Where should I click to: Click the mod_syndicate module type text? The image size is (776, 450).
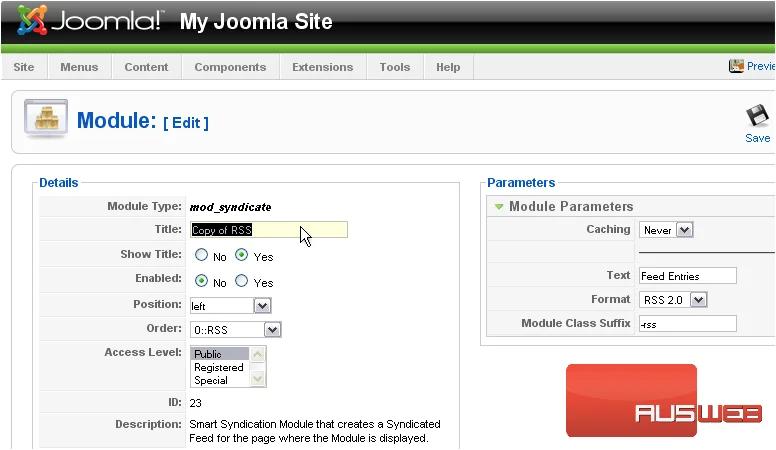[230, 207]
